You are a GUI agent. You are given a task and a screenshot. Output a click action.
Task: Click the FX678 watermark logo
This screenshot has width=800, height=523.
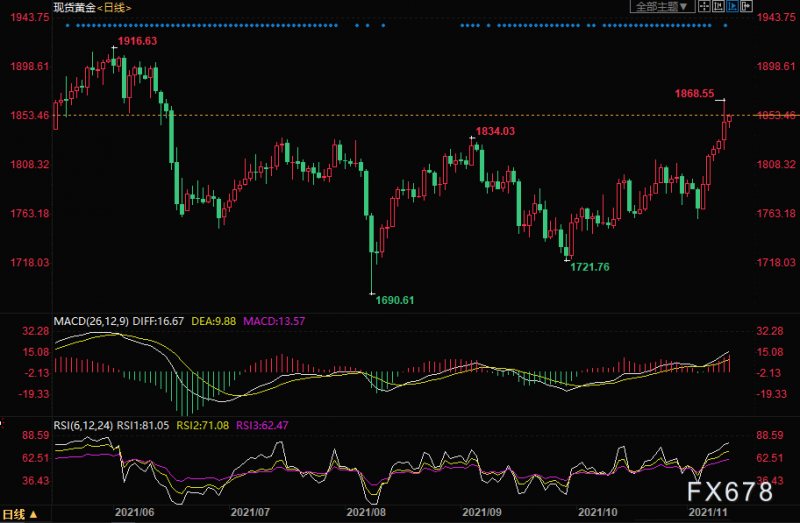[x=733, y=493]
